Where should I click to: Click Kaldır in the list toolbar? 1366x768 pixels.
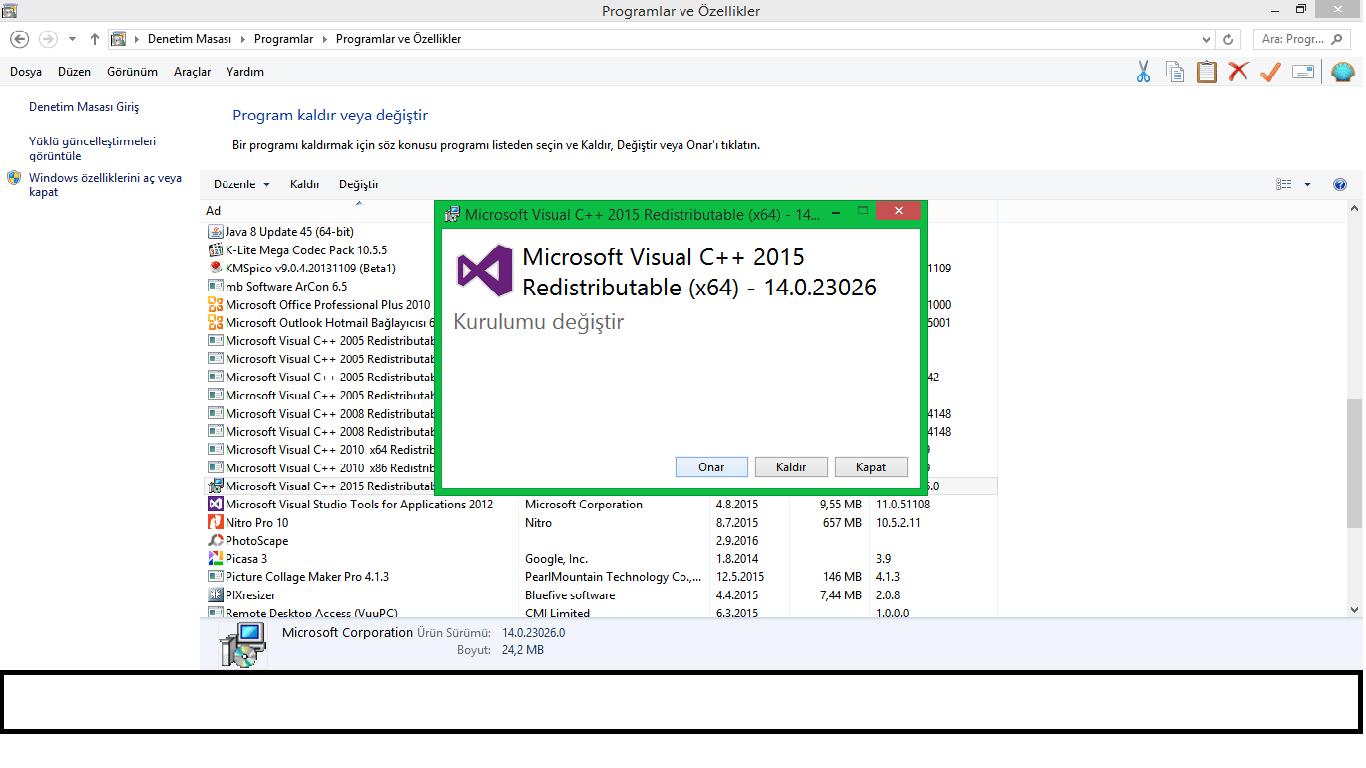click(x=304, y=184)
